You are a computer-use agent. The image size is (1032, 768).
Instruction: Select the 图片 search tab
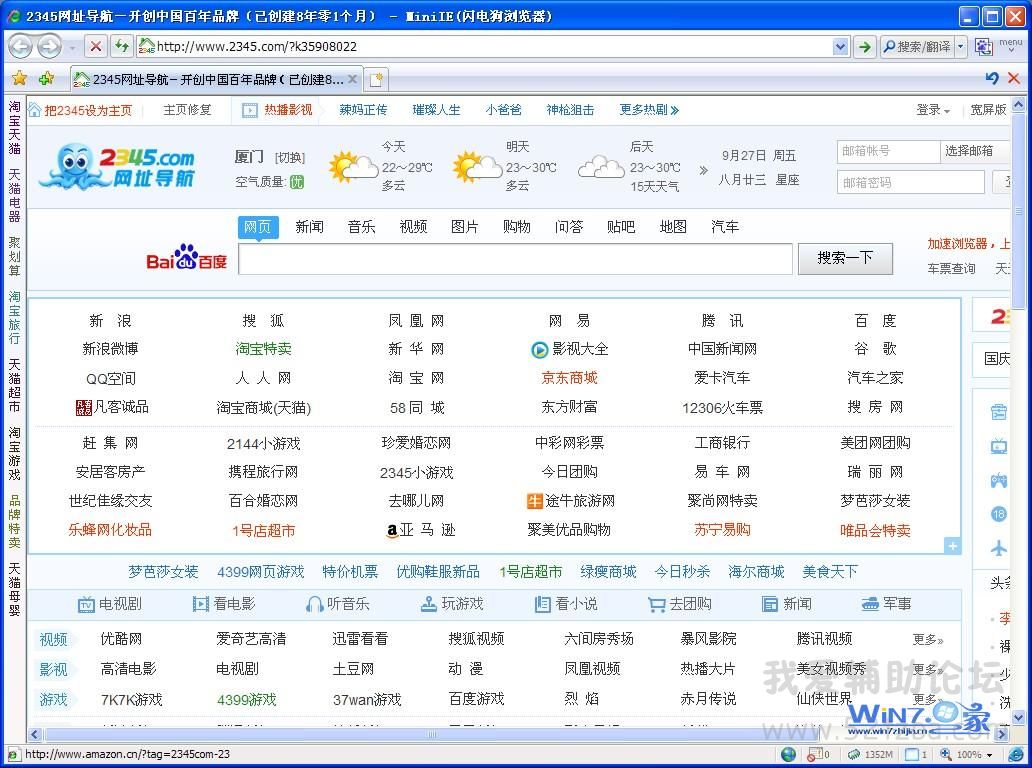click(465, 227)
